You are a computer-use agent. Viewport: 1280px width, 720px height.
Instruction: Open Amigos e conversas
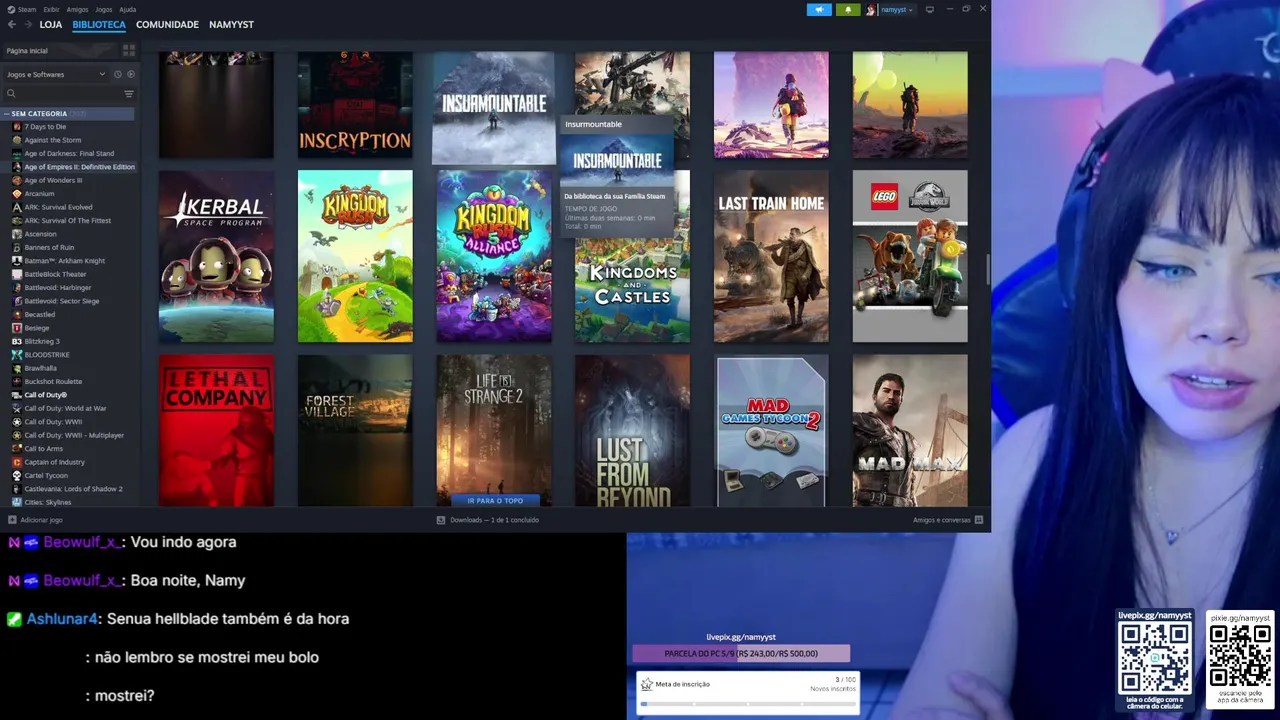click(x=942, y=520)
